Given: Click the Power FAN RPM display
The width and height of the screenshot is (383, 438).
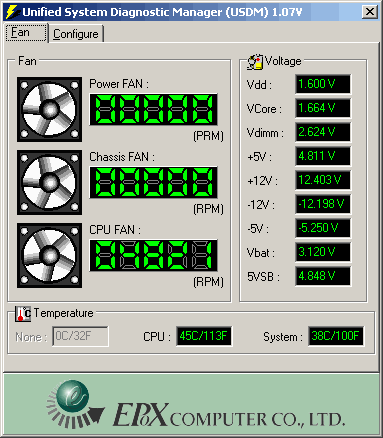Looking at the screenshot, I should 153,109.
